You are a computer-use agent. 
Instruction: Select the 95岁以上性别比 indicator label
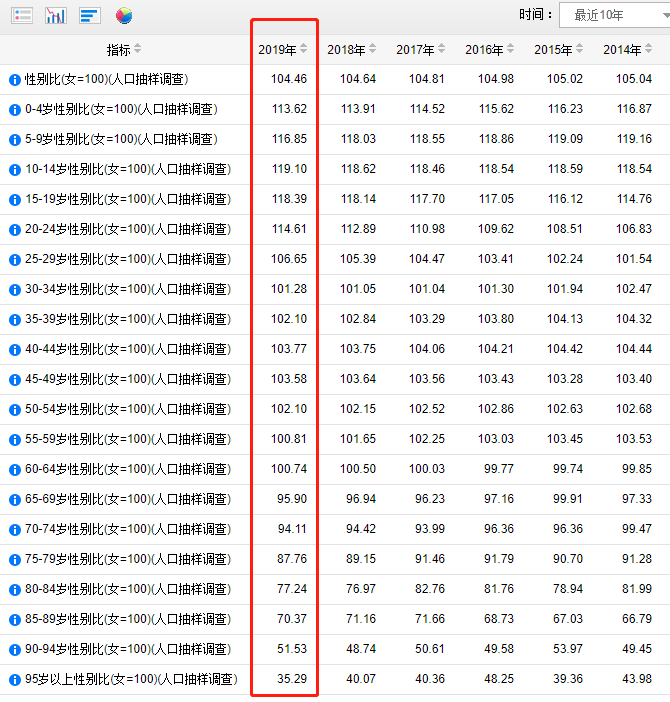131,679
